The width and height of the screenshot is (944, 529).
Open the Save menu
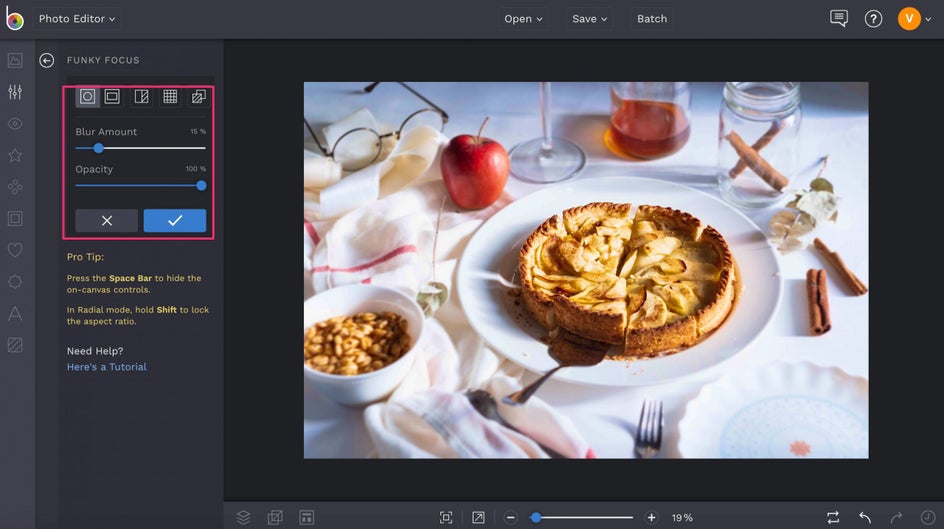pos(589,19)
